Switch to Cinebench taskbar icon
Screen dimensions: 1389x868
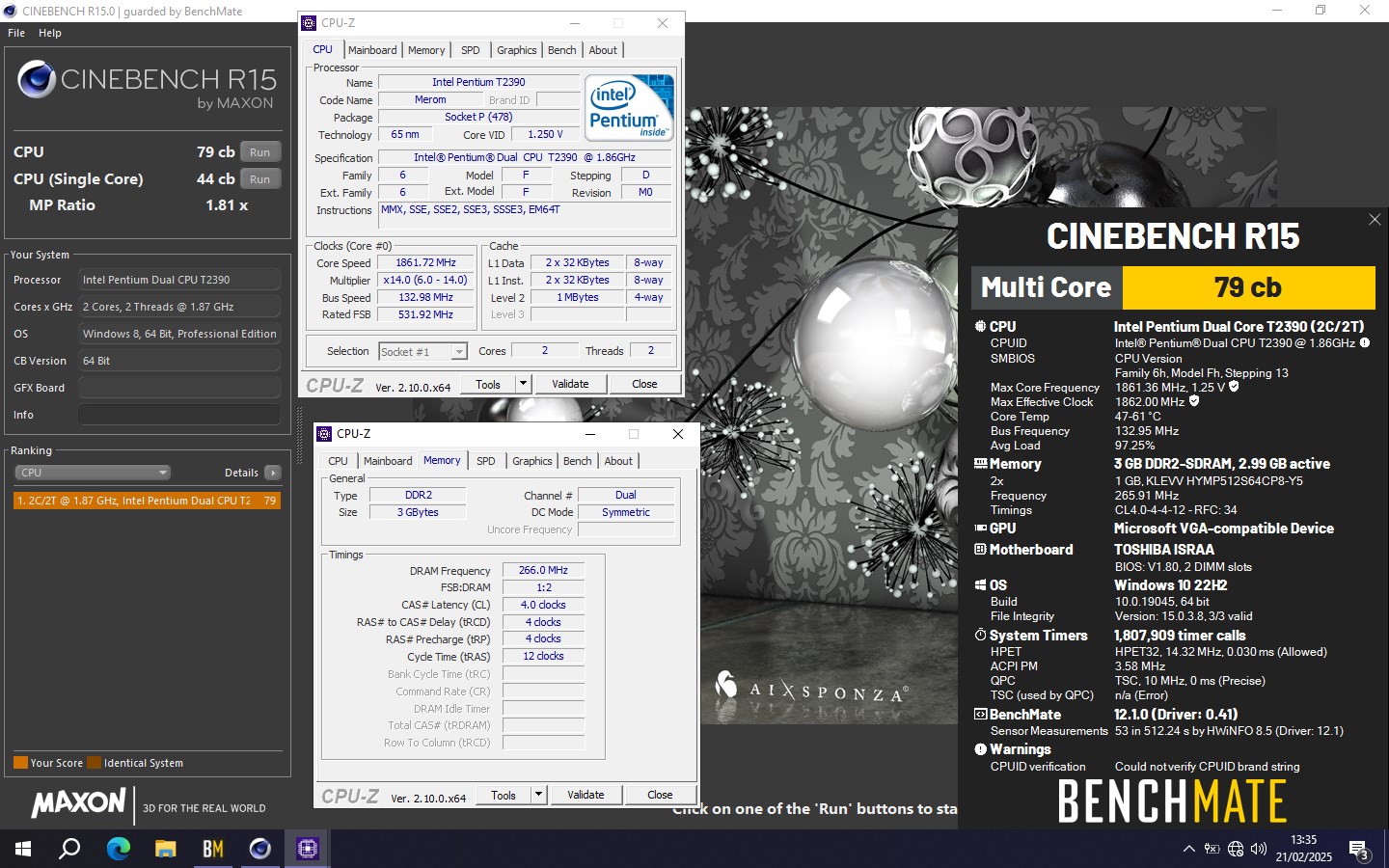[x=259, y=849]
